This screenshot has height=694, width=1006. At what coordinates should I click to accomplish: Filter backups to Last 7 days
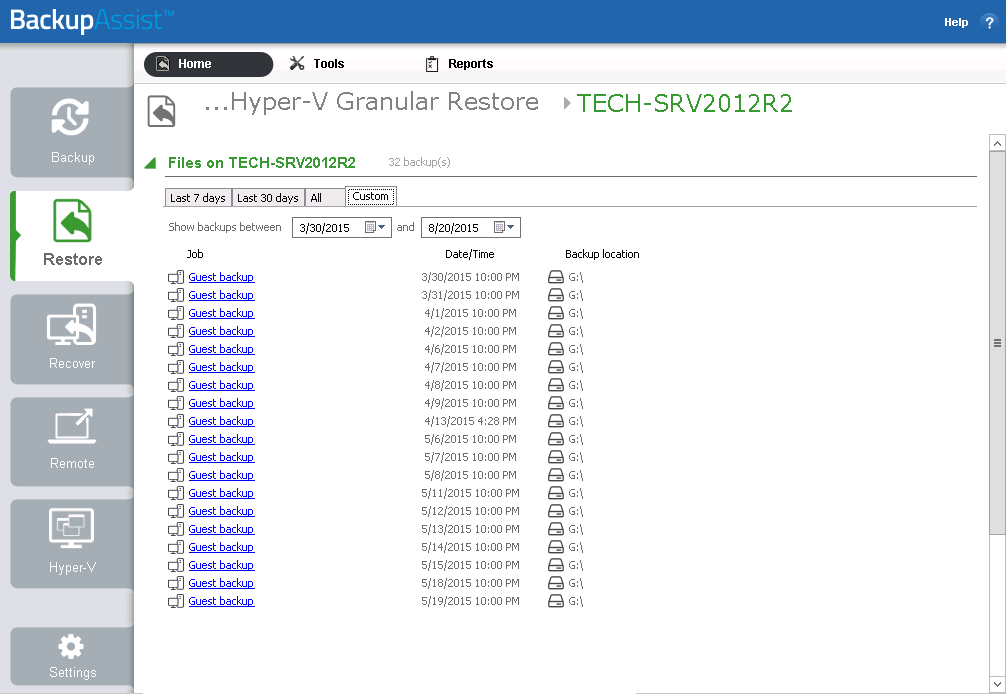point(198,198)
